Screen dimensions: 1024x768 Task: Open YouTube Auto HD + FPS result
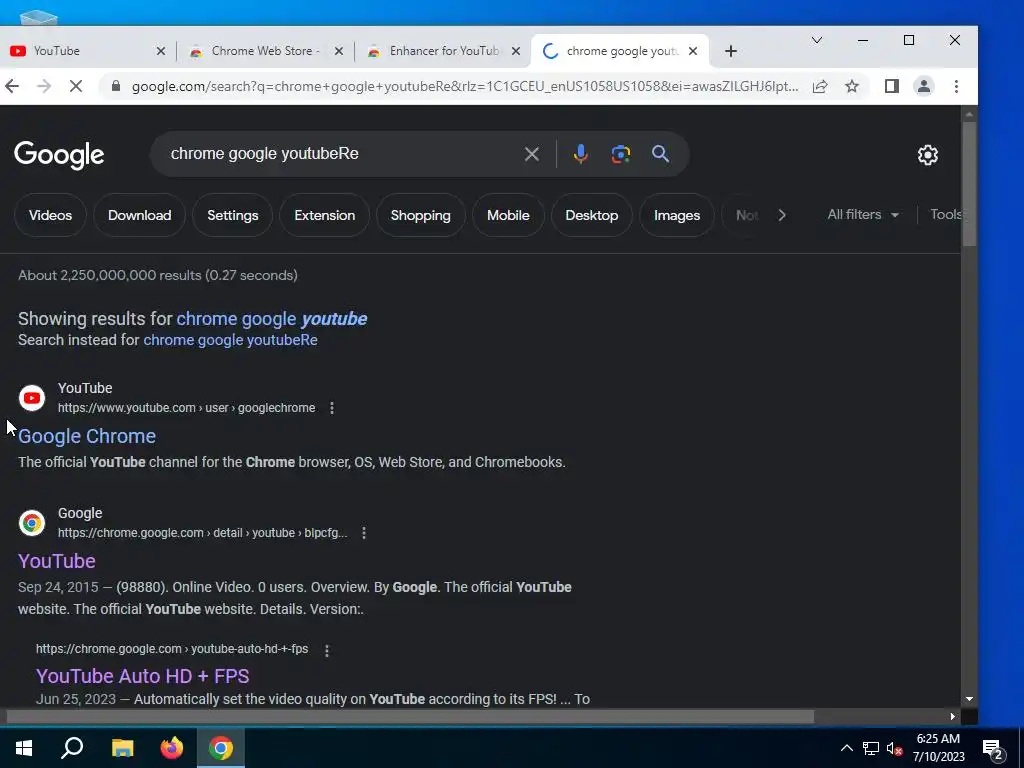[x=142, y=676]
